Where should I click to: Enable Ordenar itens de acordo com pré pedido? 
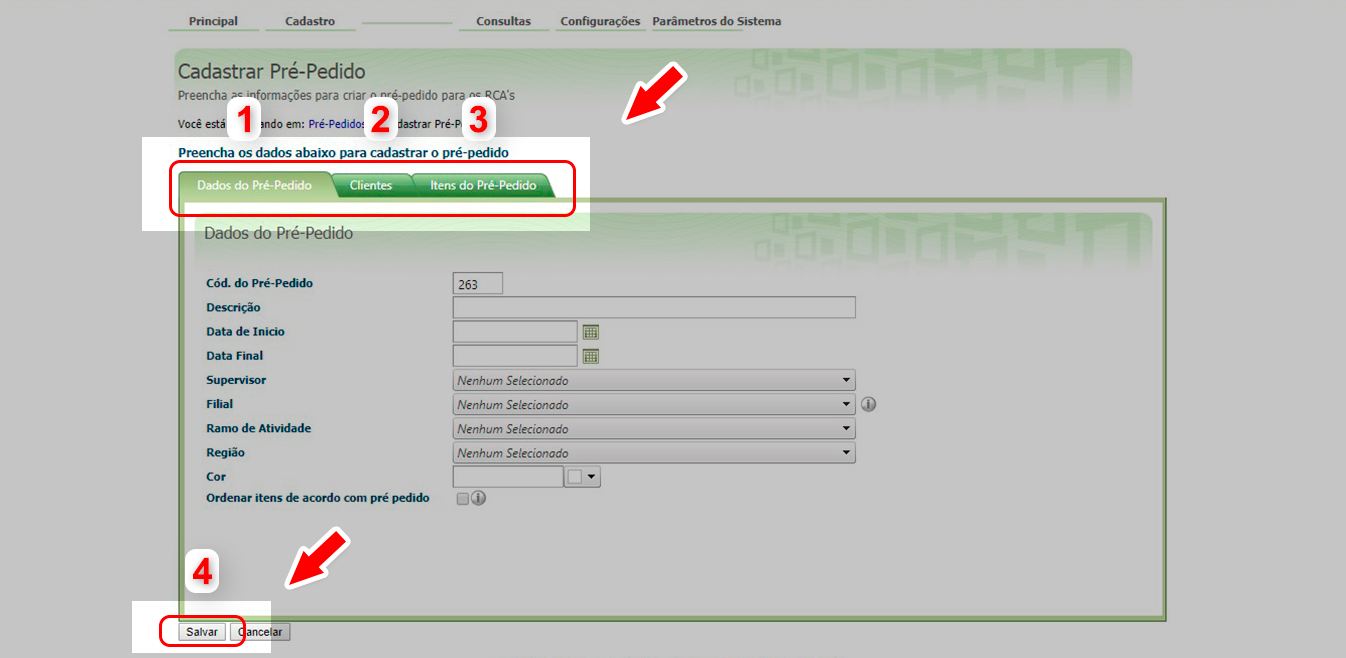[x=462, y=498]
